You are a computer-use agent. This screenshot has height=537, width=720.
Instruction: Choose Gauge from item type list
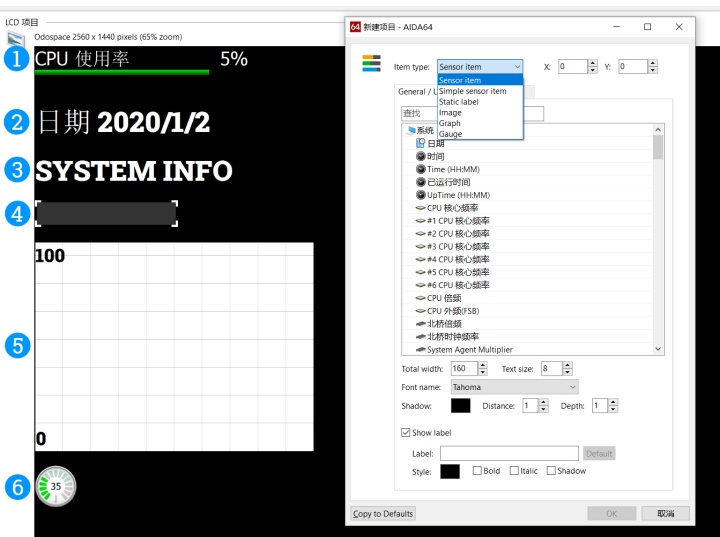pos(480,134)
